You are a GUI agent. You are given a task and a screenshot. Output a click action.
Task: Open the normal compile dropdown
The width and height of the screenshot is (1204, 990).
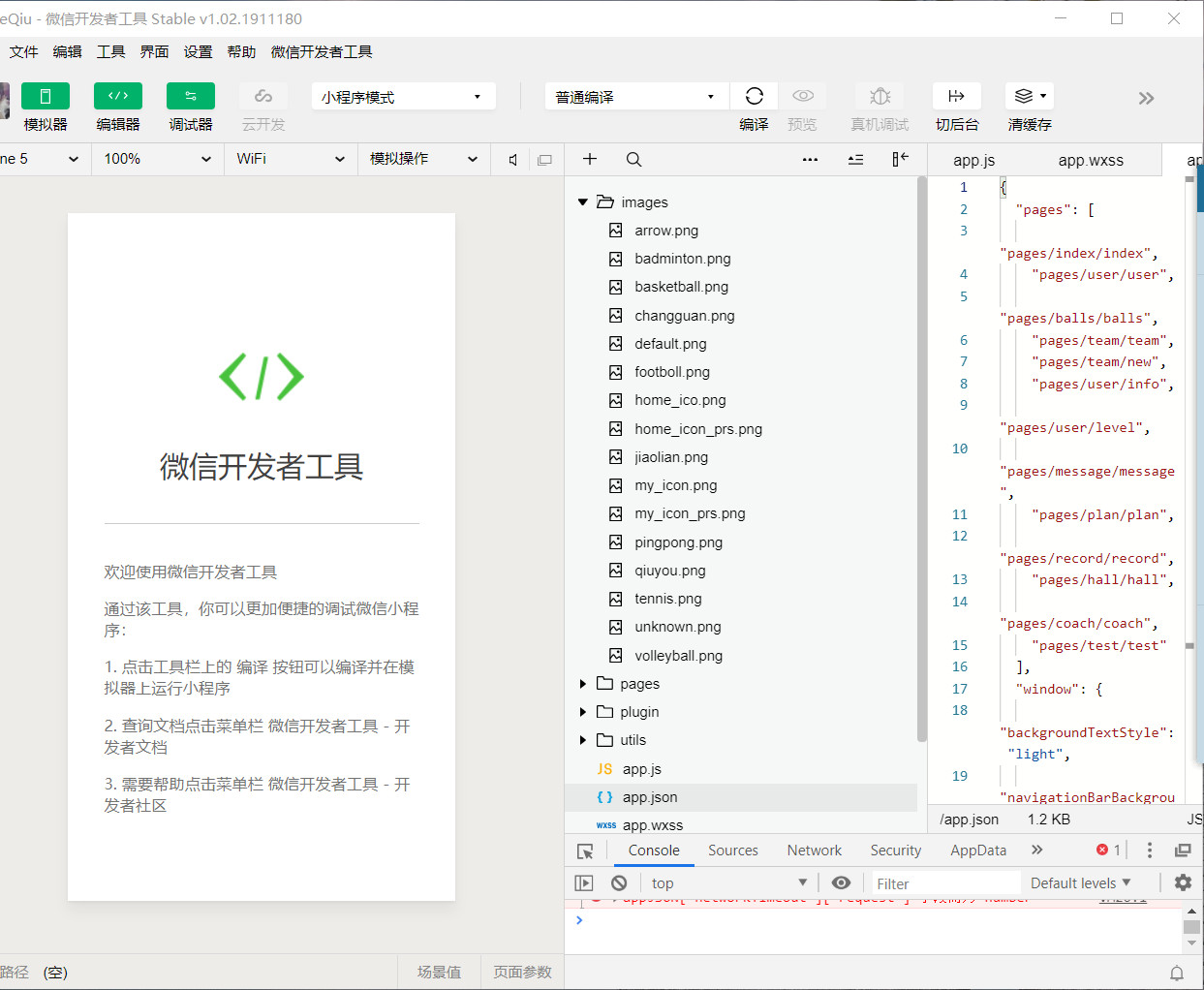[x=636, y=97]
